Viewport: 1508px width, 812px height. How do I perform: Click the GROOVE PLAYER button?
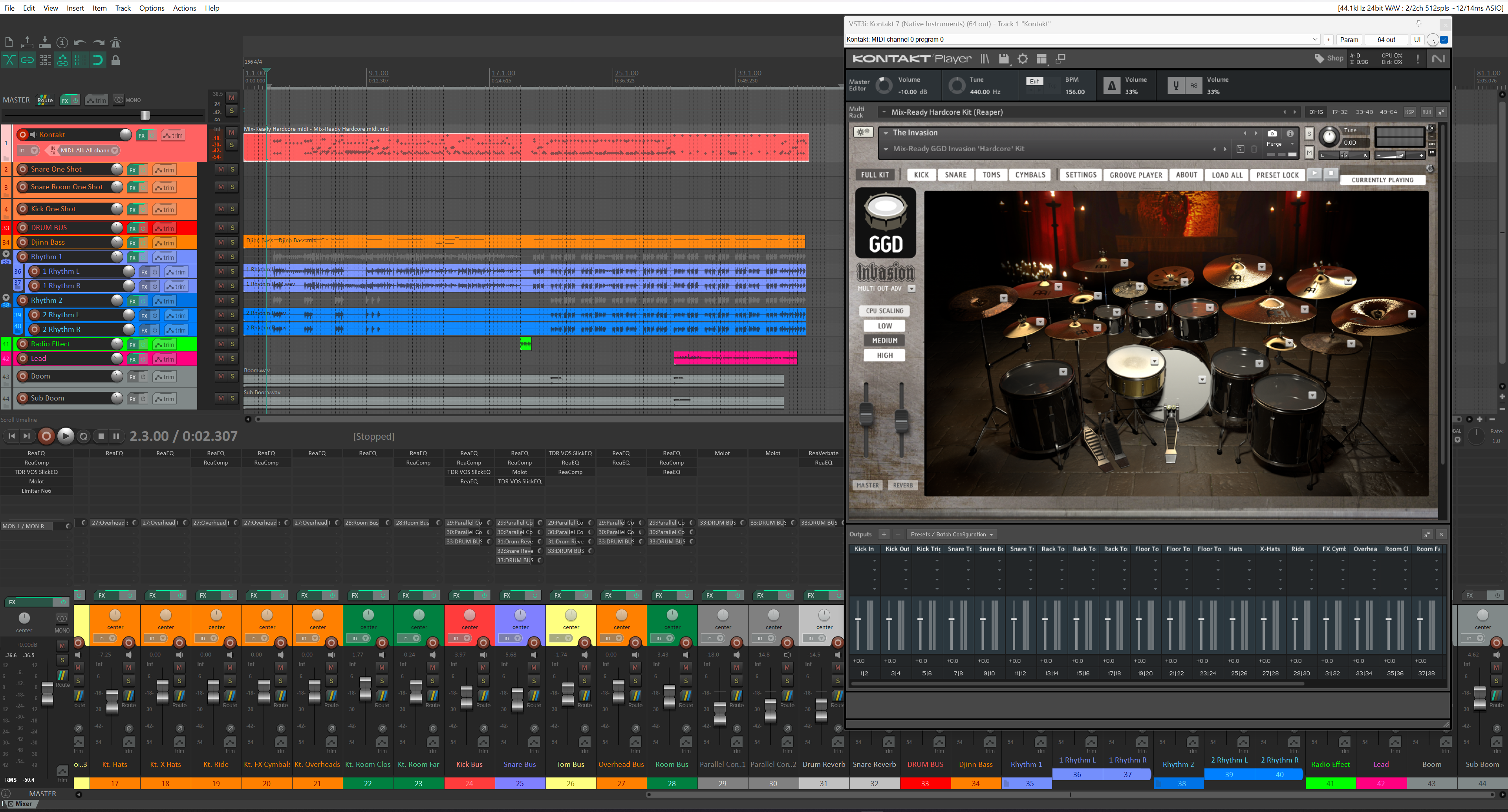click(x=1136, y=175)
